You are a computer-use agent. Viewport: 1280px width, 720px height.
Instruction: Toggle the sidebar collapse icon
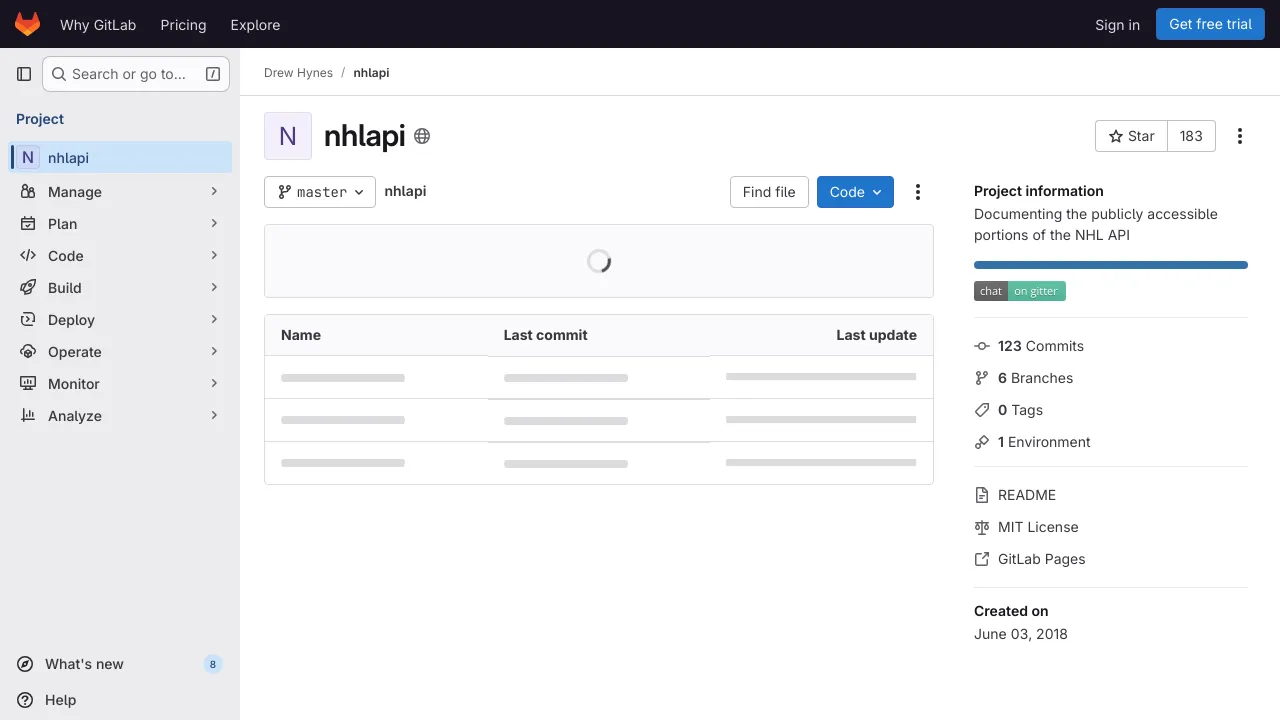tap(24, 74)
